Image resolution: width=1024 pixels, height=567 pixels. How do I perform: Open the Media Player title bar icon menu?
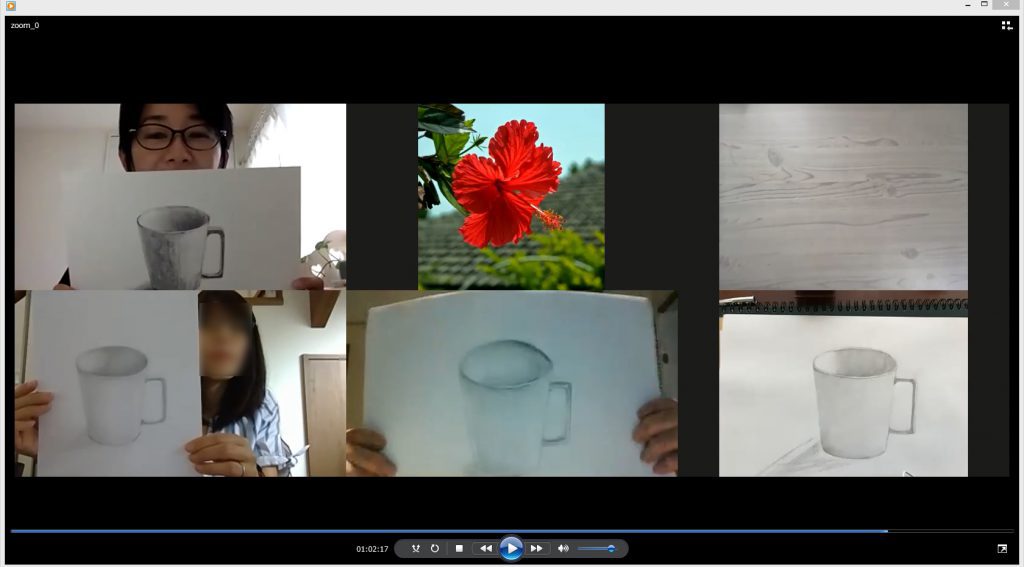click(10, 5)
